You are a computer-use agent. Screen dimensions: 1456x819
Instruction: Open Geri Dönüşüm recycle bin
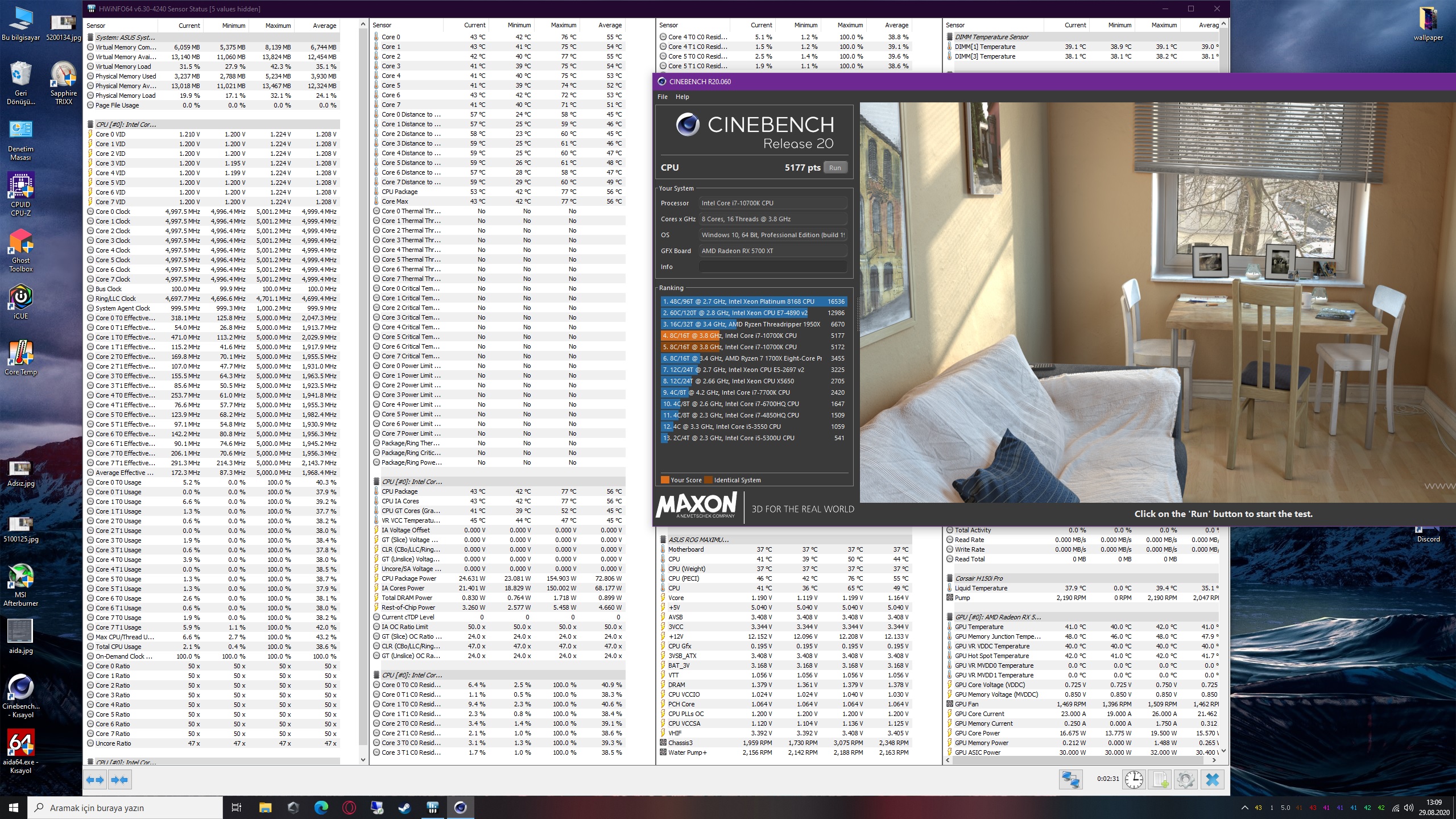tap(20, 83)
